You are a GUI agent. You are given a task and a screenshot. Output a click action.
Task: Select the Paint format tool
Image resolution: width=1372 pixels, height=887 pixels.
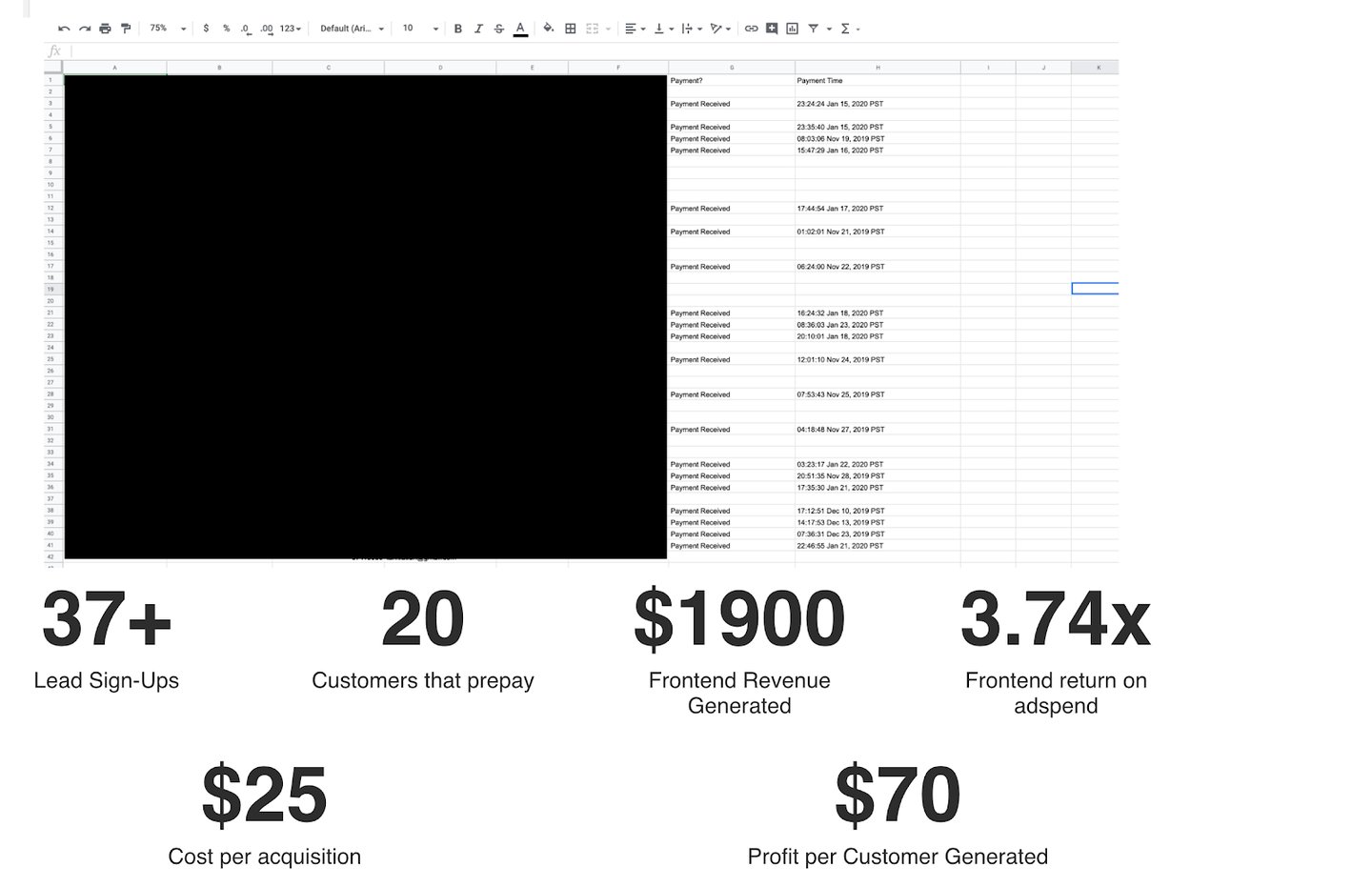coord(126,29)
